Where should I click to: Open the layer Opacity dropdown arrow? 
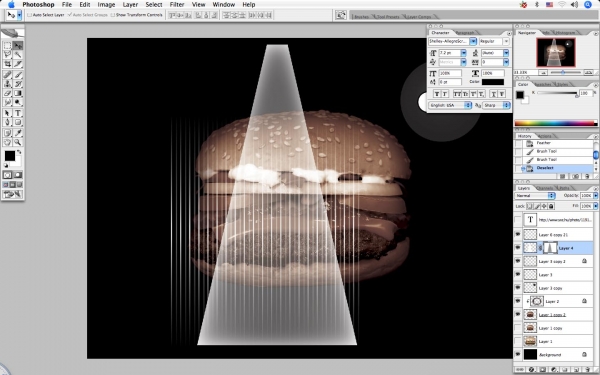pyautogui.click(x=595, y=196)
